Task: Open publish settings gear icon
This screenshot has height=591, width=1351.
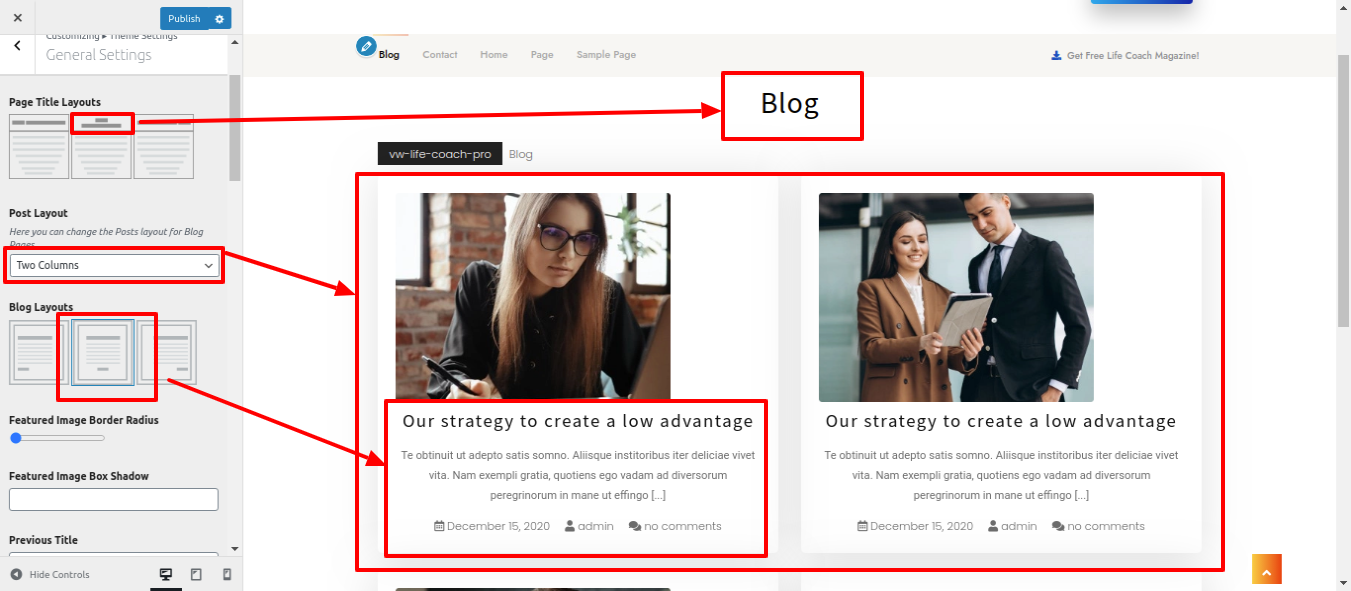Action: [x=220, y=18]
